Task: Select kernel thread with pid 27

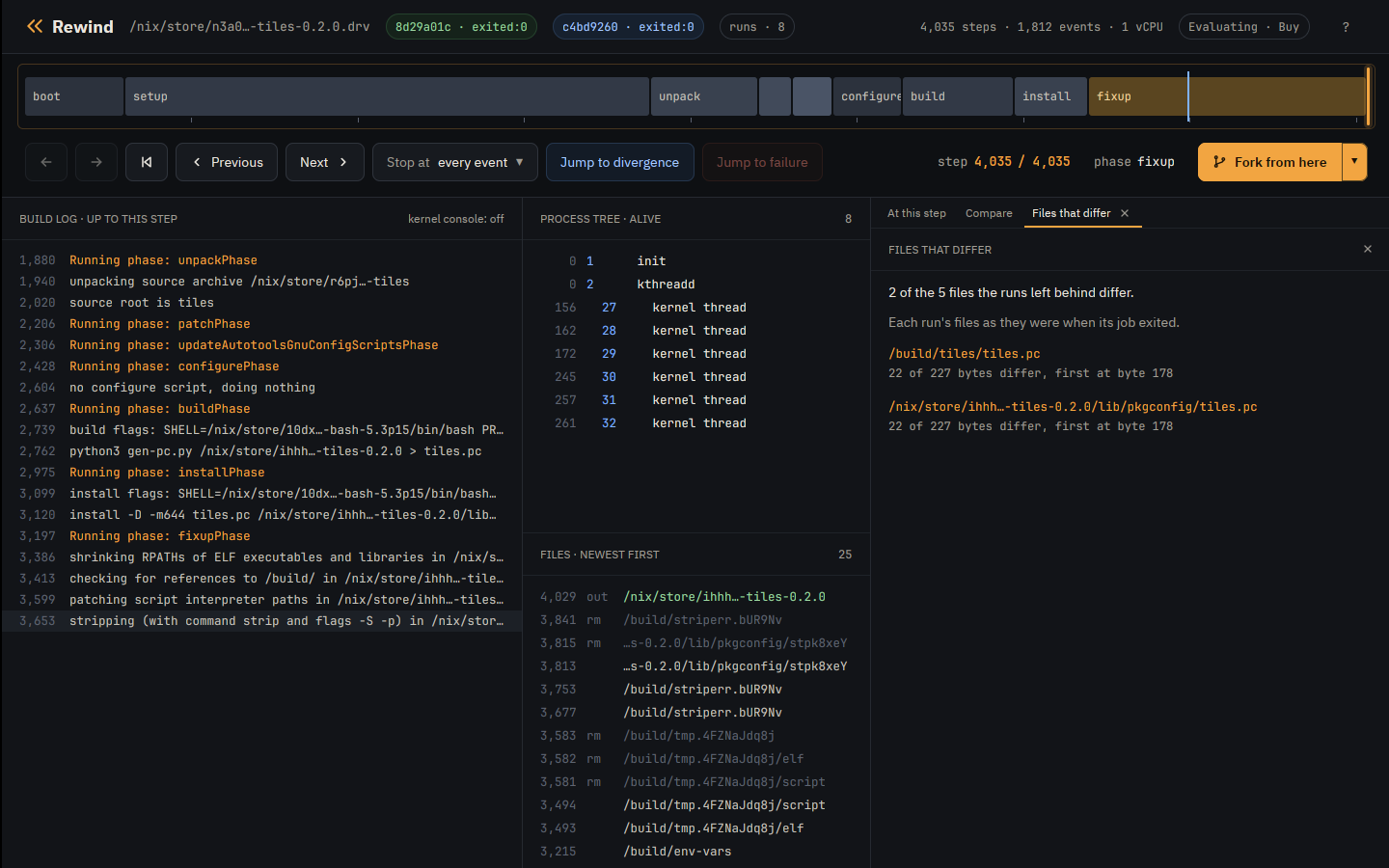Action: point(696,308)
